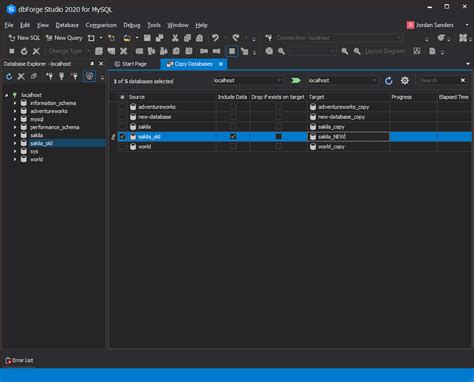Click the Cancel X icon in second toolbar
This screenshot has width=474, height=382.
tap(36, 51)
